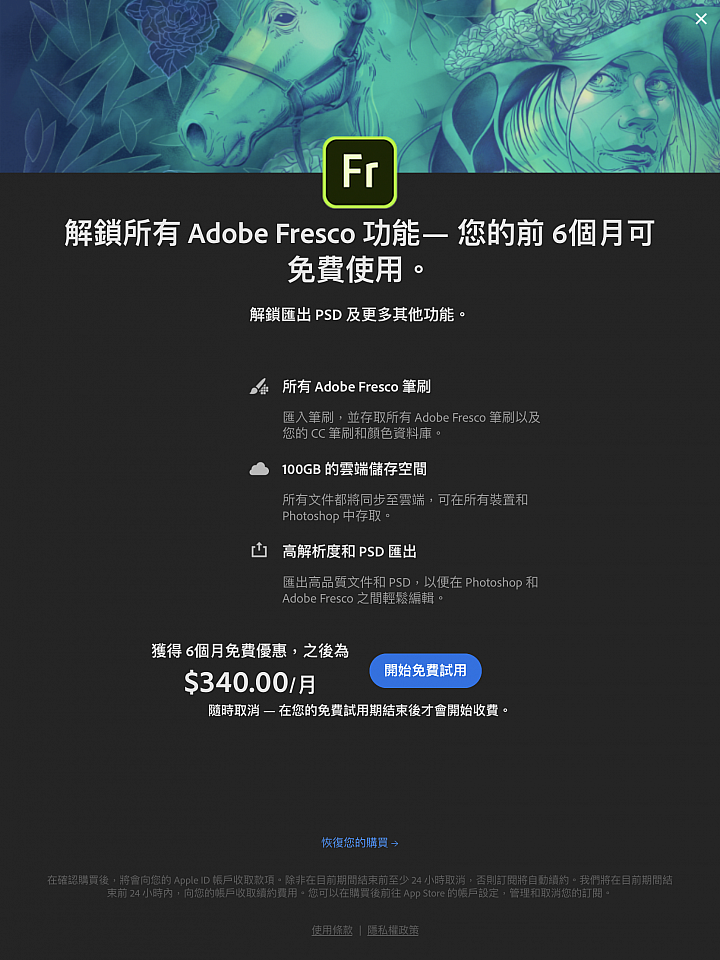Click the Apple ID billing disclaimer paragraph
Screen dimensions: 720x960
click(360, 887)
